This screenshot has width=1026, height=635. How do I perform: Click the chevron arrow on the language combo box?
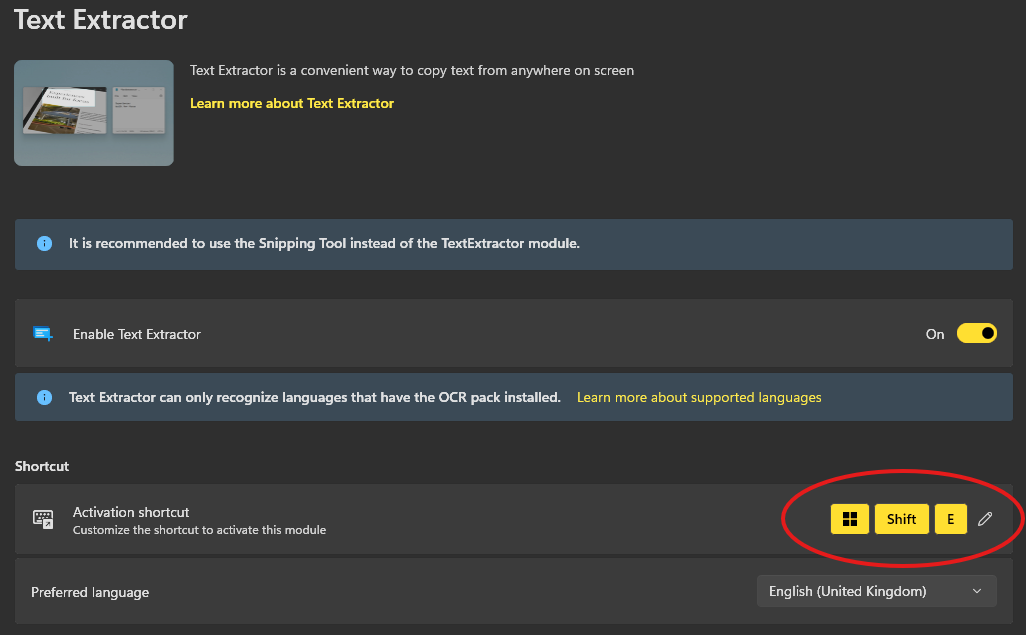tap(977, 591)
